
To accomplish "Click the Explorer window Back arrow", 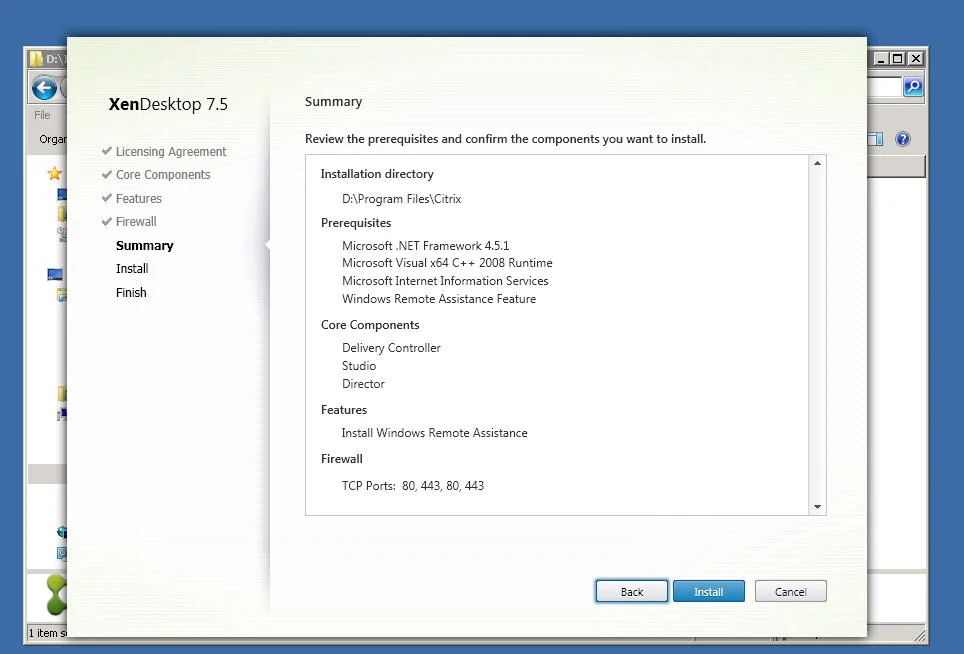I will click(44, 88).
